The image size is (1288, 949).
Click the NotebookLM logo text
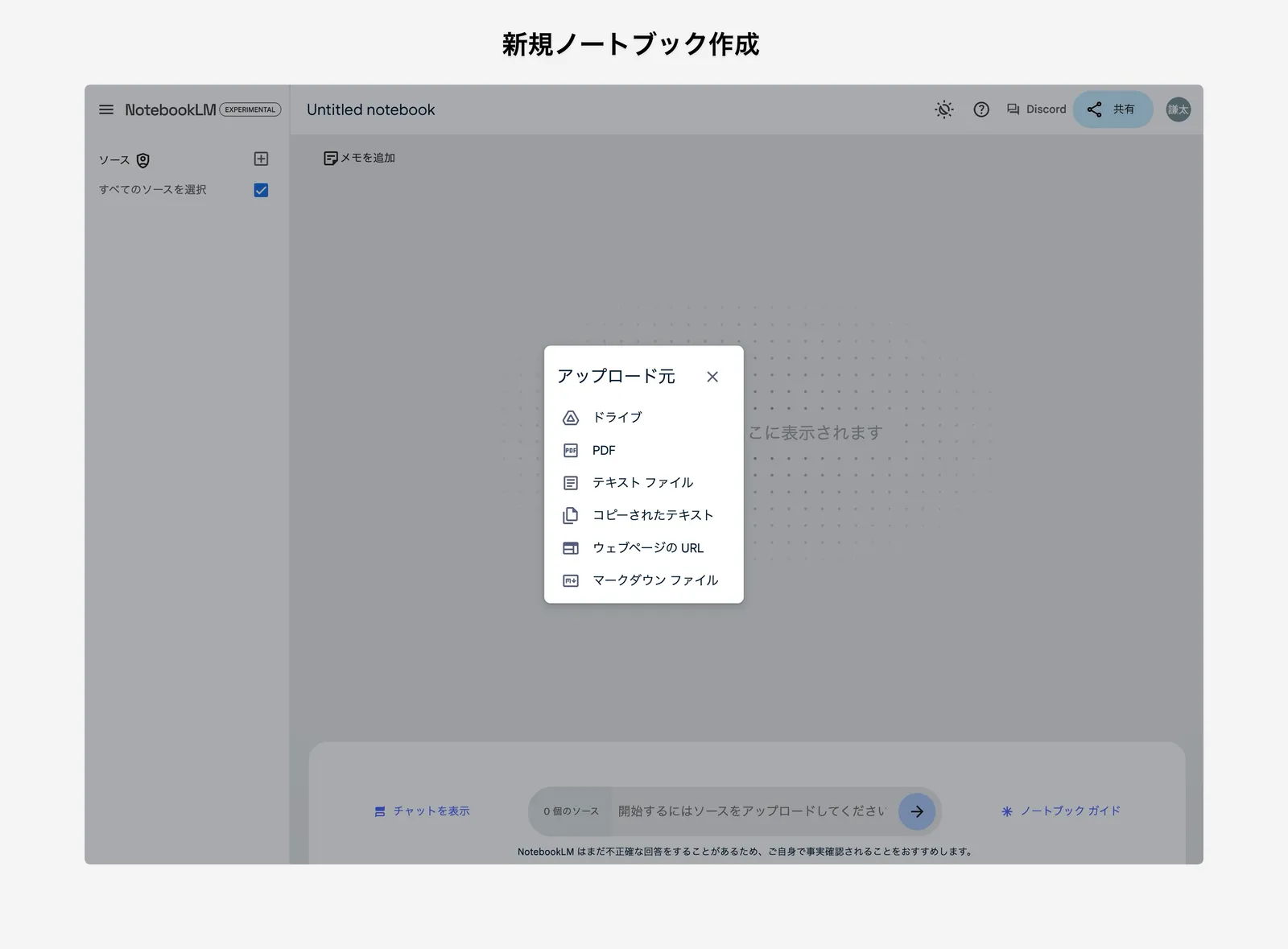(x=170, y=109)
